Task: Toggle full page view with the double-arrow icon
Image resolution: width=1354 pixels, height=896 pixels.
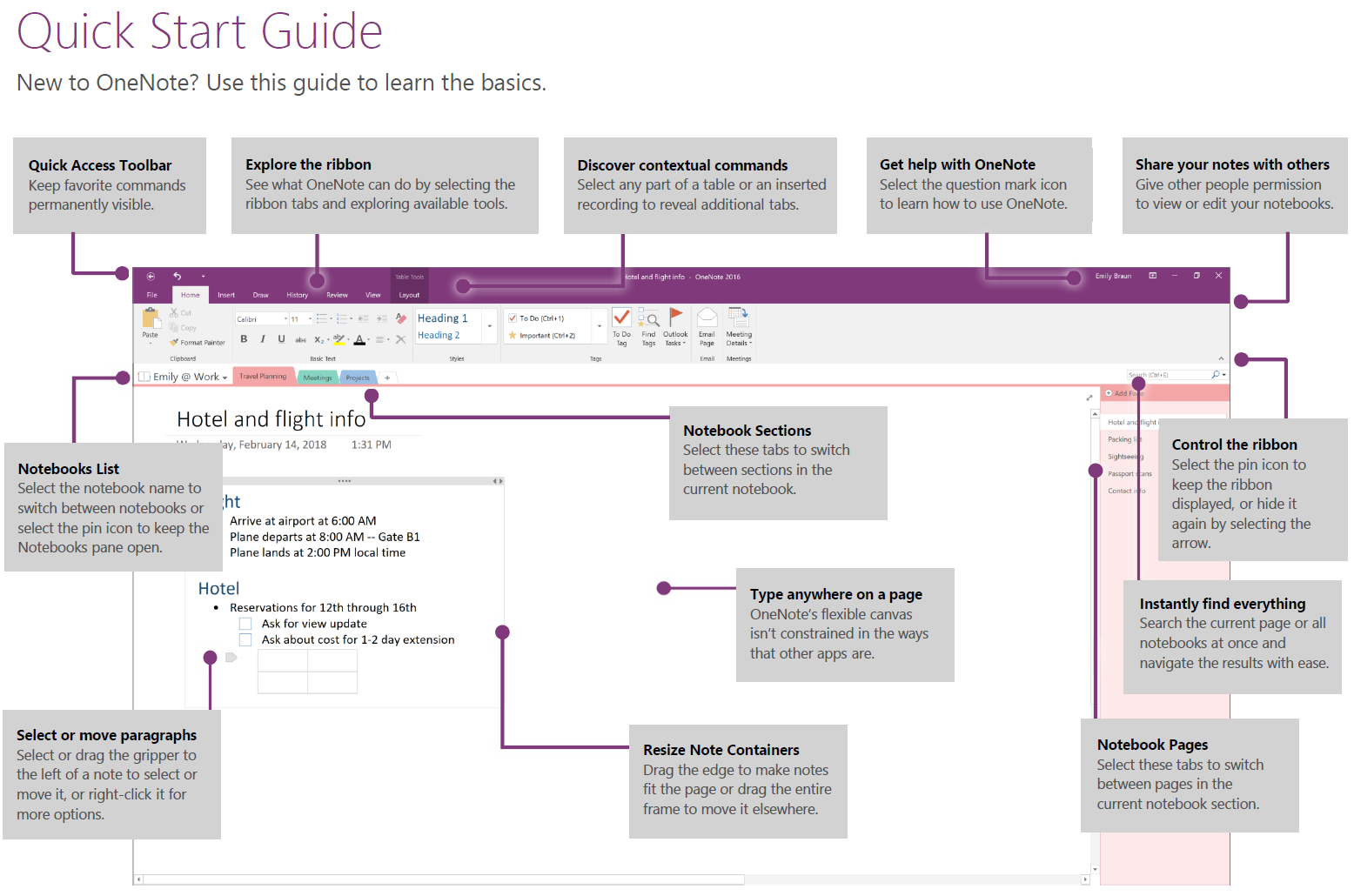Action: click(1089, 398)
